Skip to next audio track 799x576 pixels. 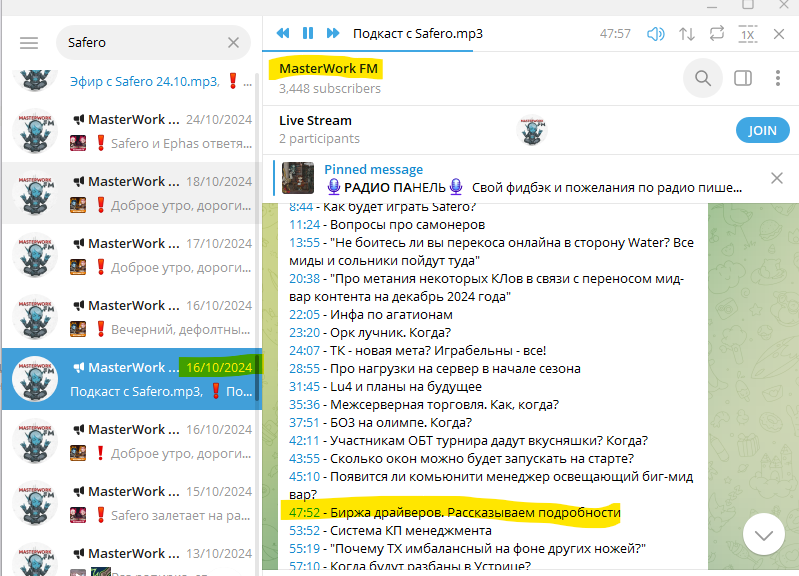[333, 33]
